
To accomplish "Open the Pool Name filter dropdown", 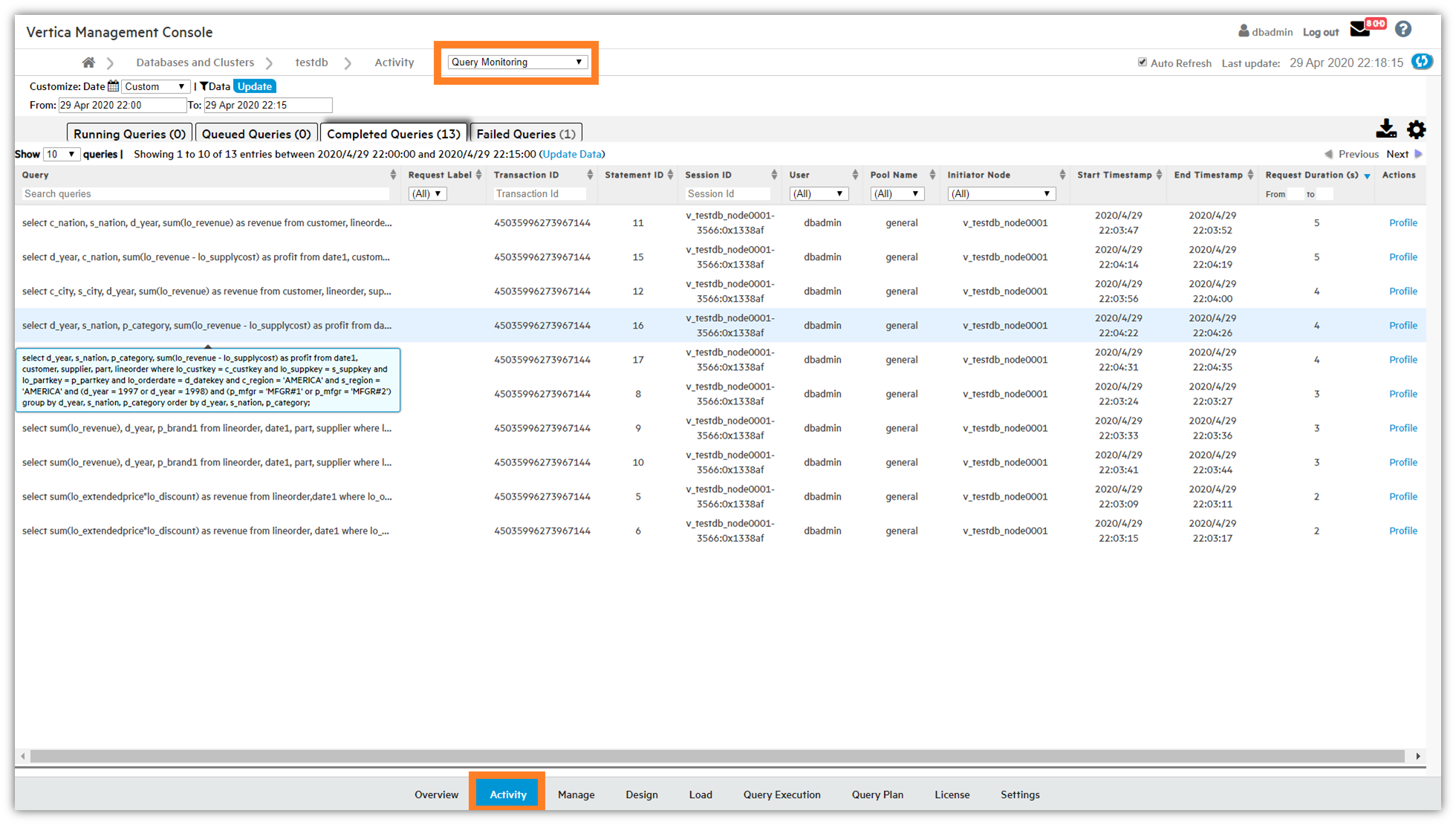I will (x=896, y=194).
